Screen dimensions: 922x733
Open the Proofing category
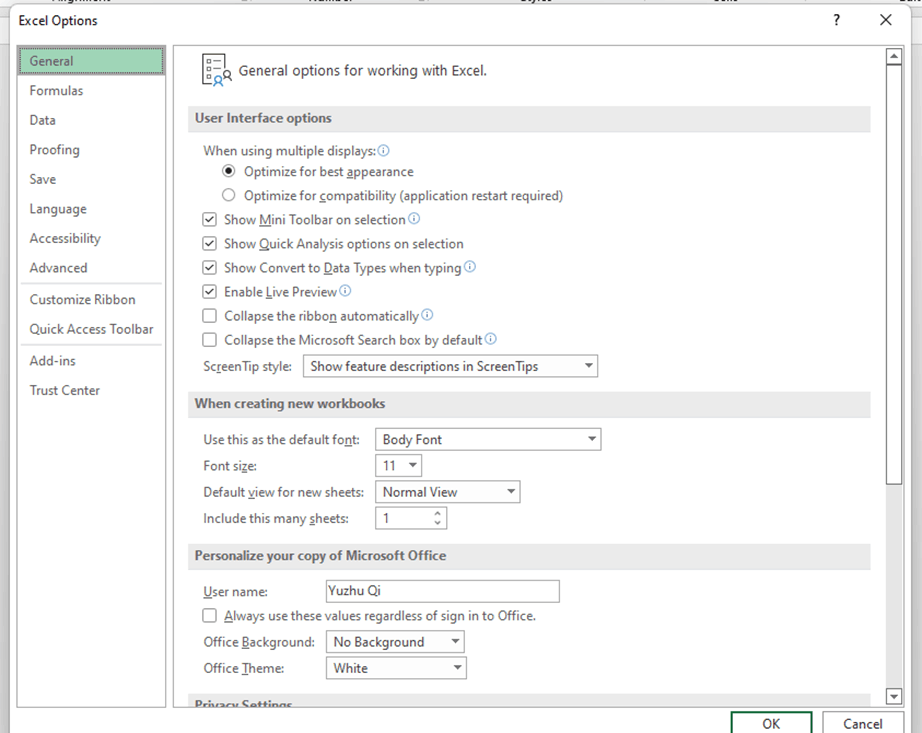coord(91,149)
